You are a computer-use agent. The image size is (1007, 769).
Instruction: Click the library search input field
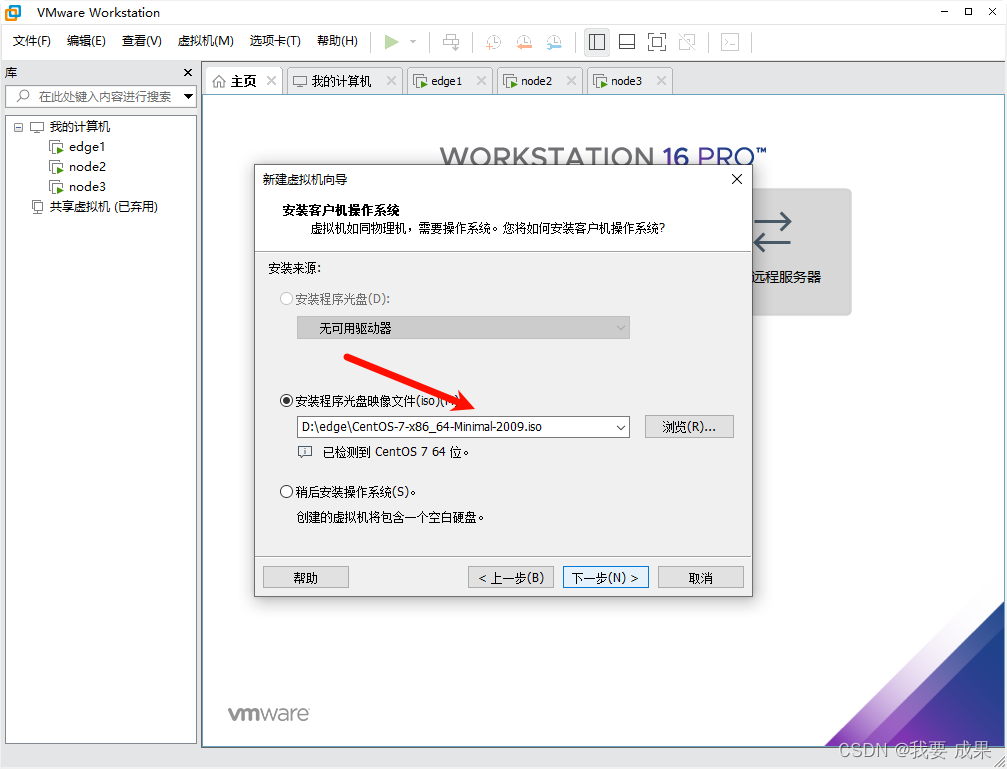pyautogui.click(x=100, y=96)
